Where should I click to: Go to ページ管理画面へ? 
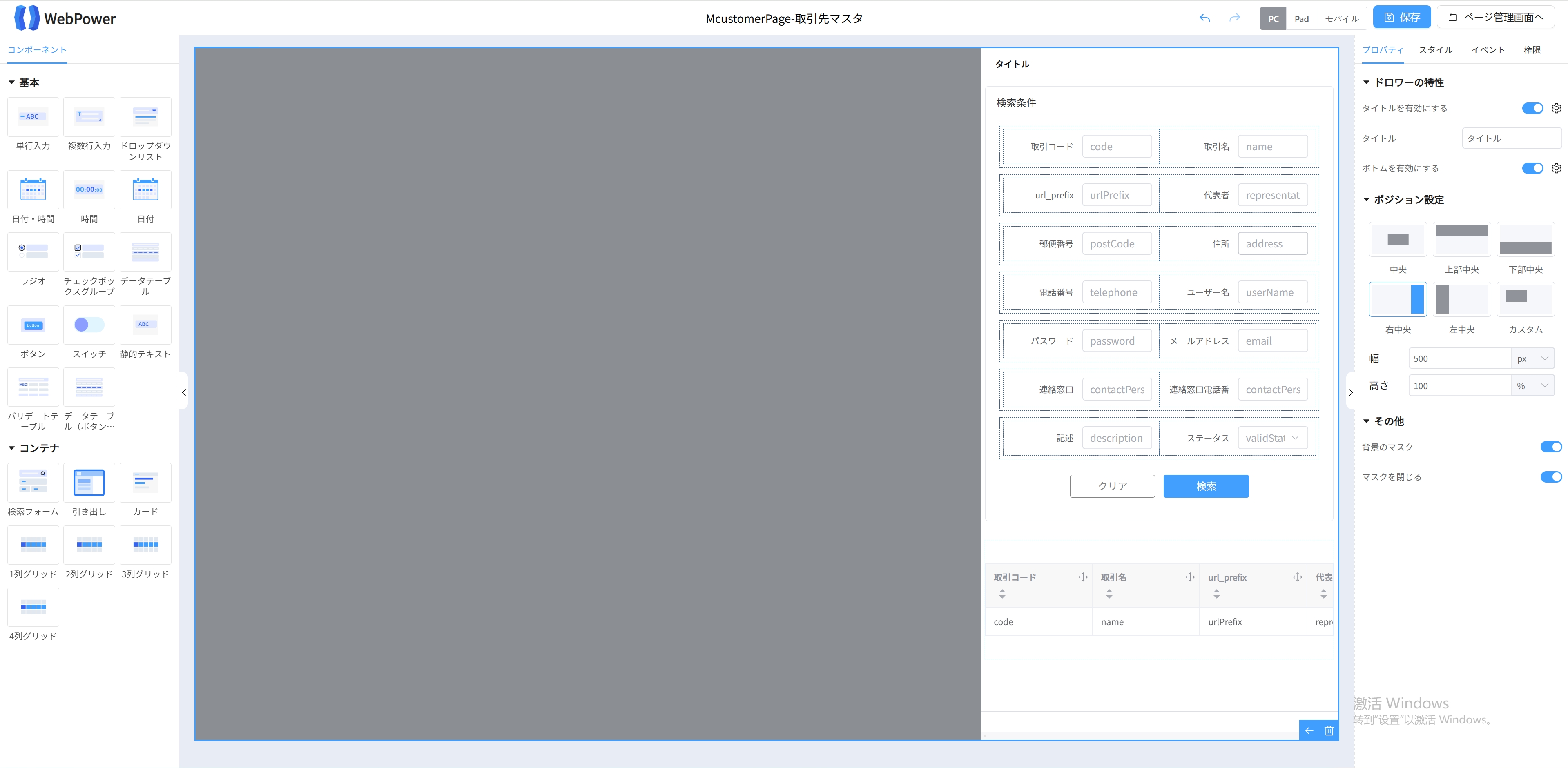1496,18
